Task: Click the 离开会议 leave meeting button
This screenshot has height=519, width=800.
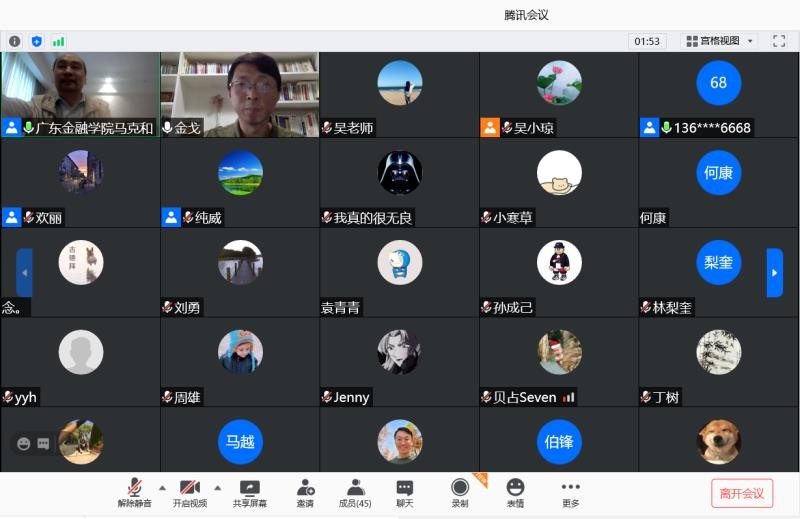Action: 741,493
